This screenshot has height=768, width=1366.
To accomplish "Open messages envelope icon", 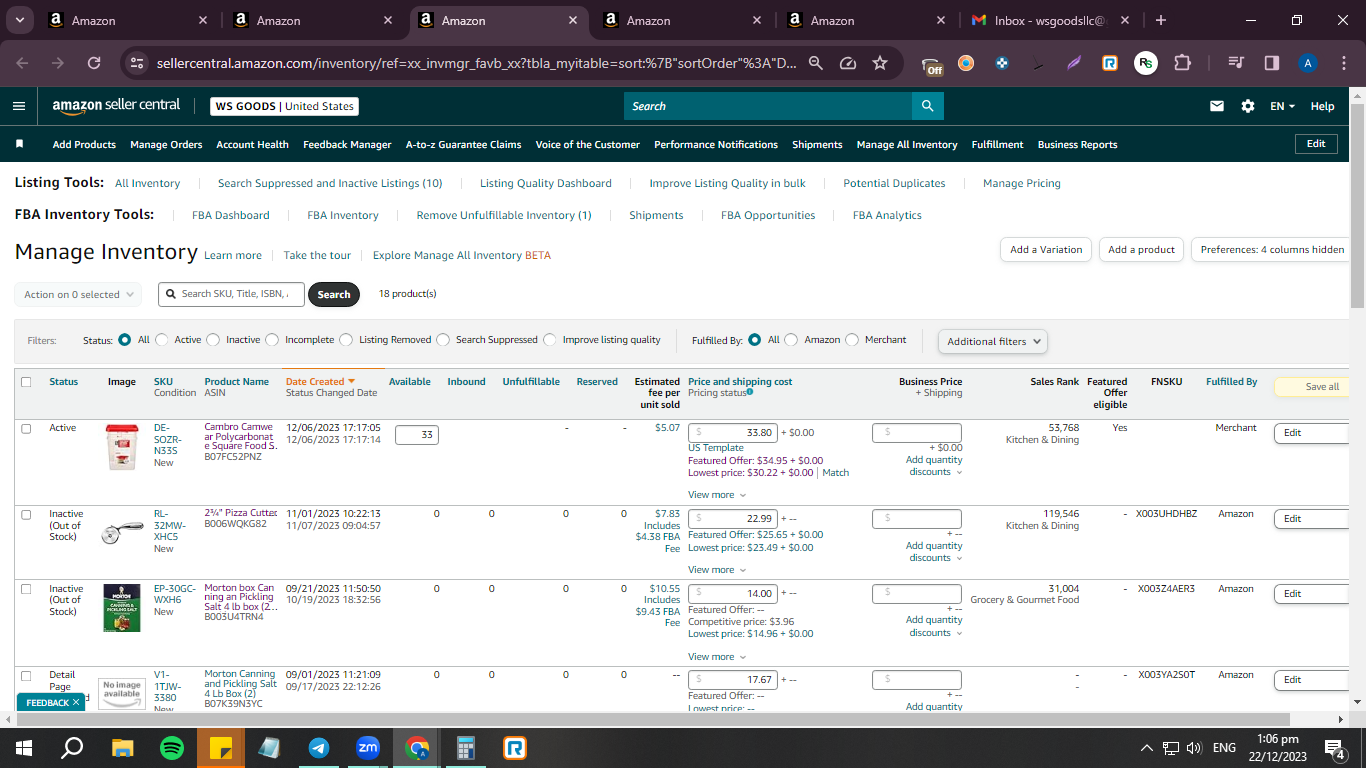I will click(x=1217, y=106).
